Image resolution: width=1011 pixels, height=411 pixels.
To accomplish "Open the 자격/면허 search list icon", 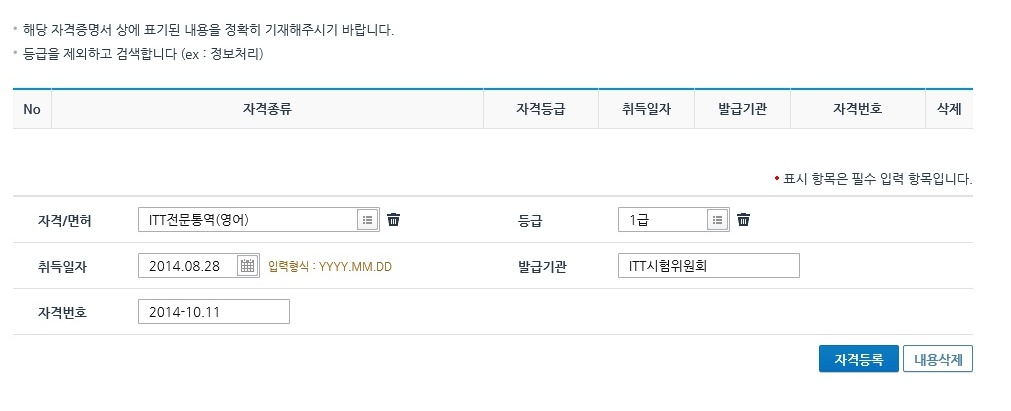I will [x=367, y=220].
